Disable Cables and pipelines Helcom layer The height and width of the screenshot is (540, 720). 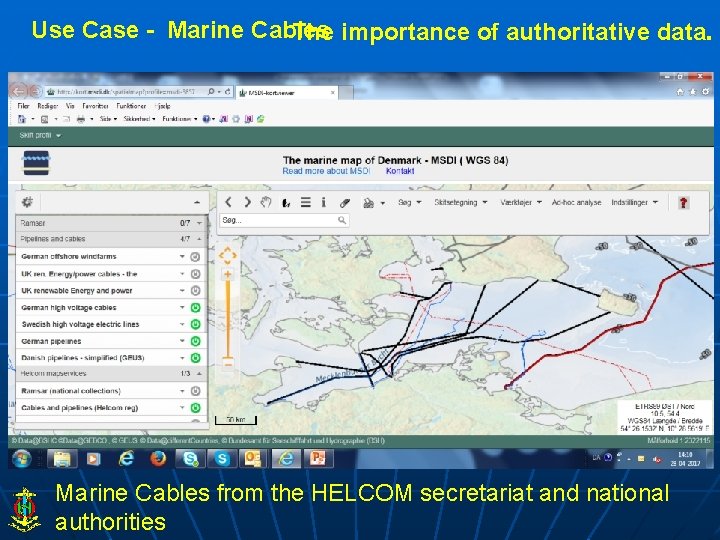(x=195, y=408)
